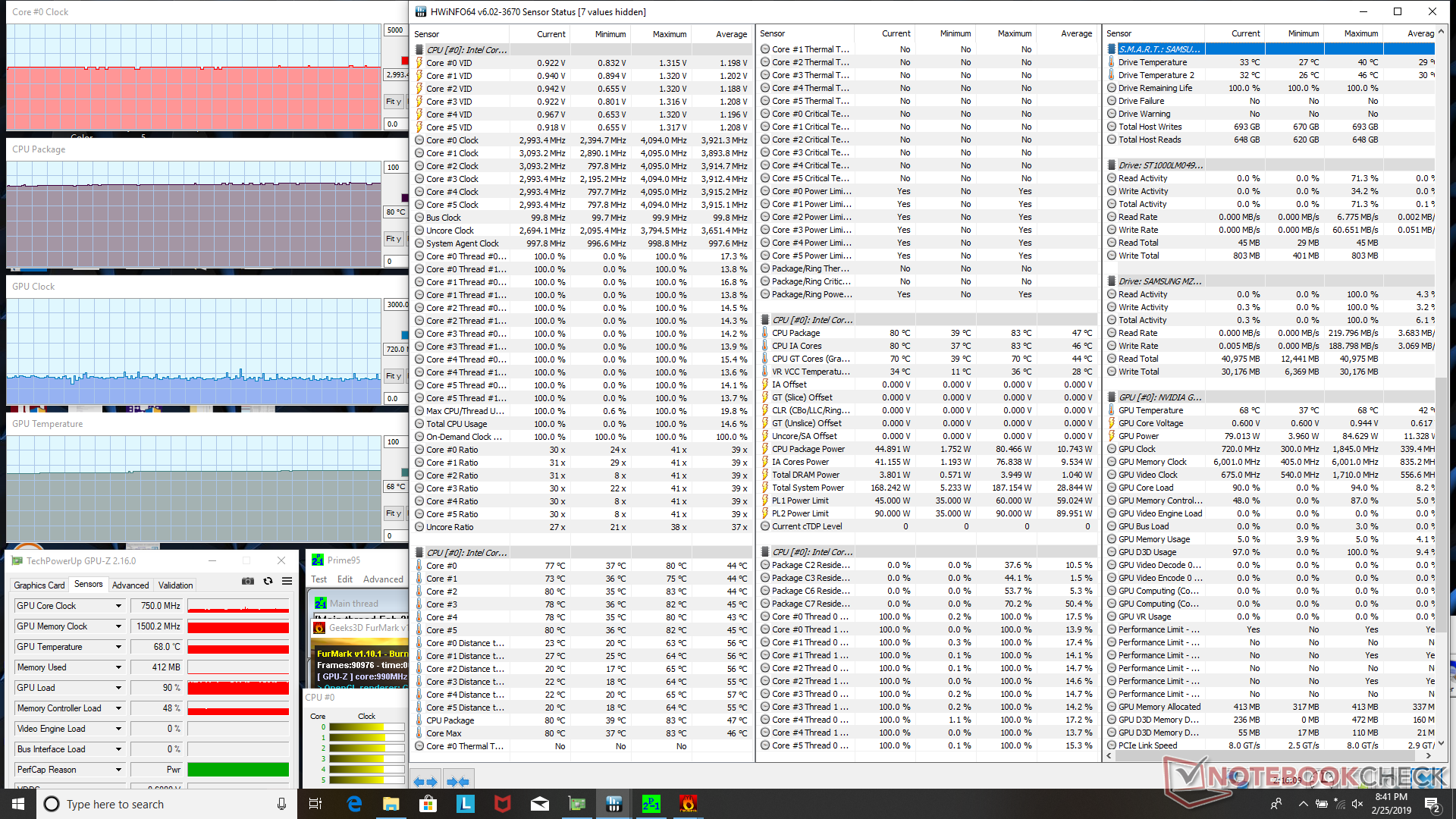Switch to the Graphics Card tab
1456x819 pixels.
pos(39,585)
